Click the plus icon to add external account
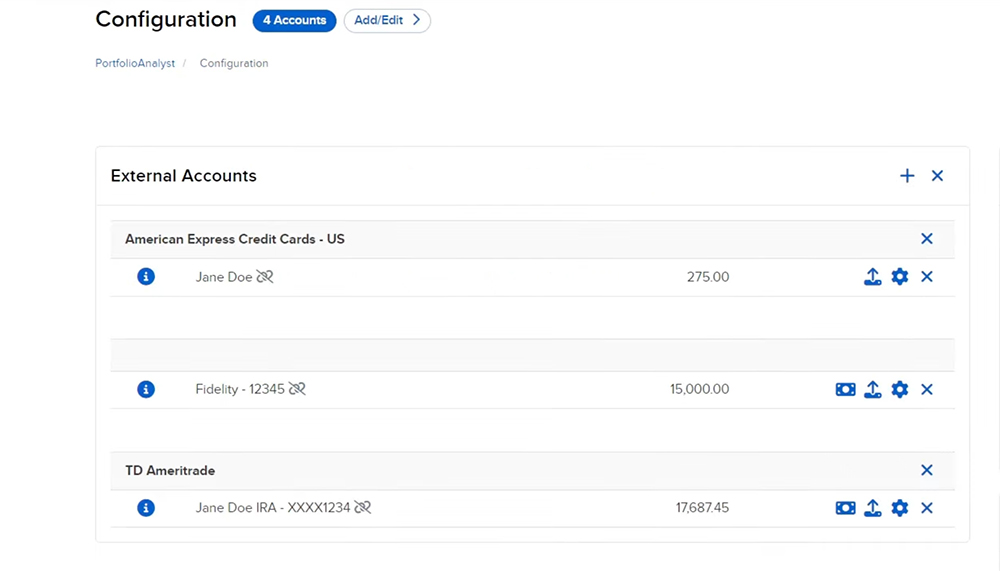The width and height of the screenshot is (1000, 571). tap(907, 176)
